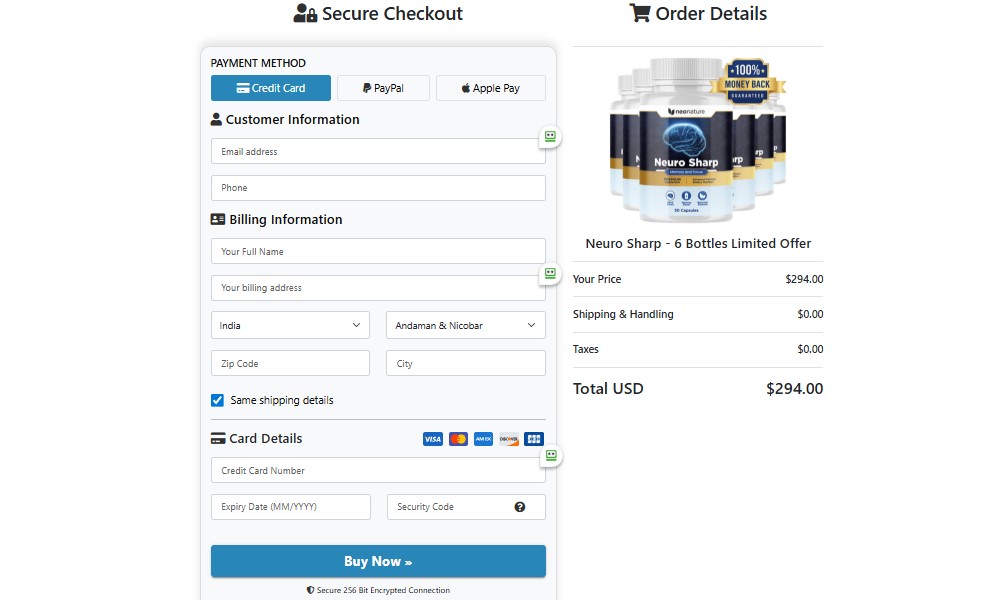Click the Zip Code field
Viewport: 988px width, 600px height.
click(x=290, y=364)
